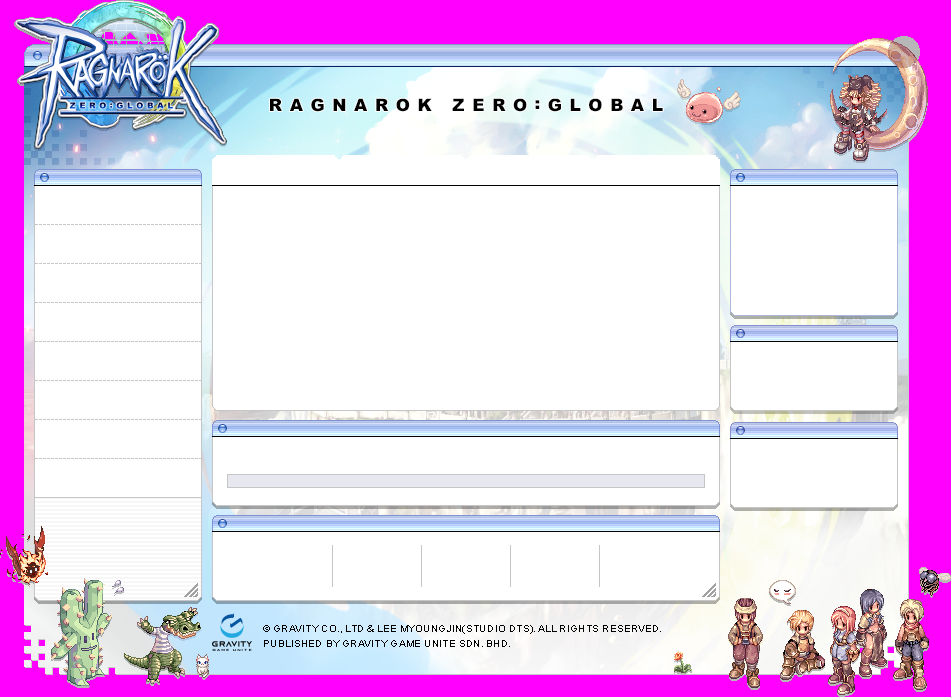Click the resize grip of the left sidebar panel

click(192, 590)
